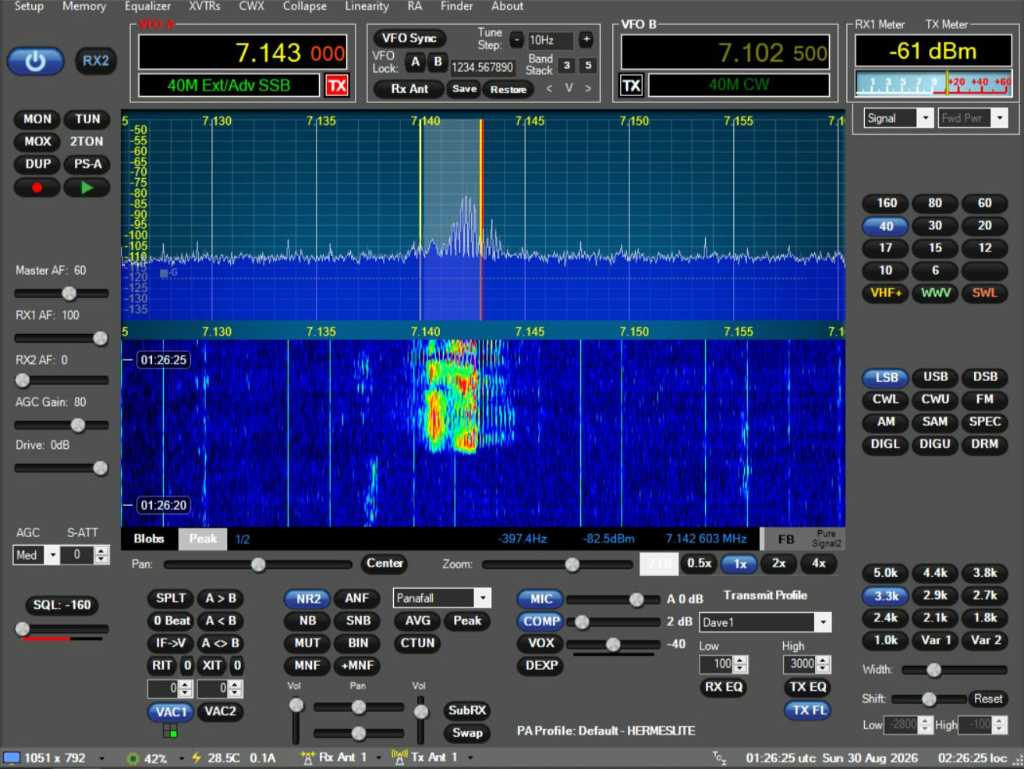Open the Setup menu
Screen dimensions: 1024x769
click(x=29, y=7)
